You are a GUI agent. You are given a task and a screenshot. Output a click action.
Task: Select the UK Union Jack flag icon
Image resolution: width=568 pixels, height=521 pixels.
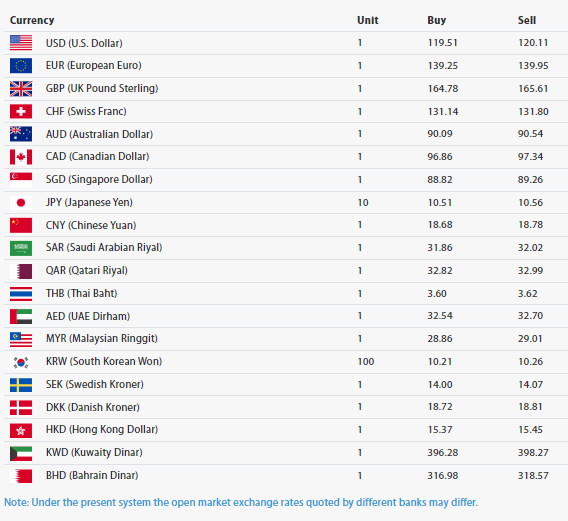(21, 88)
